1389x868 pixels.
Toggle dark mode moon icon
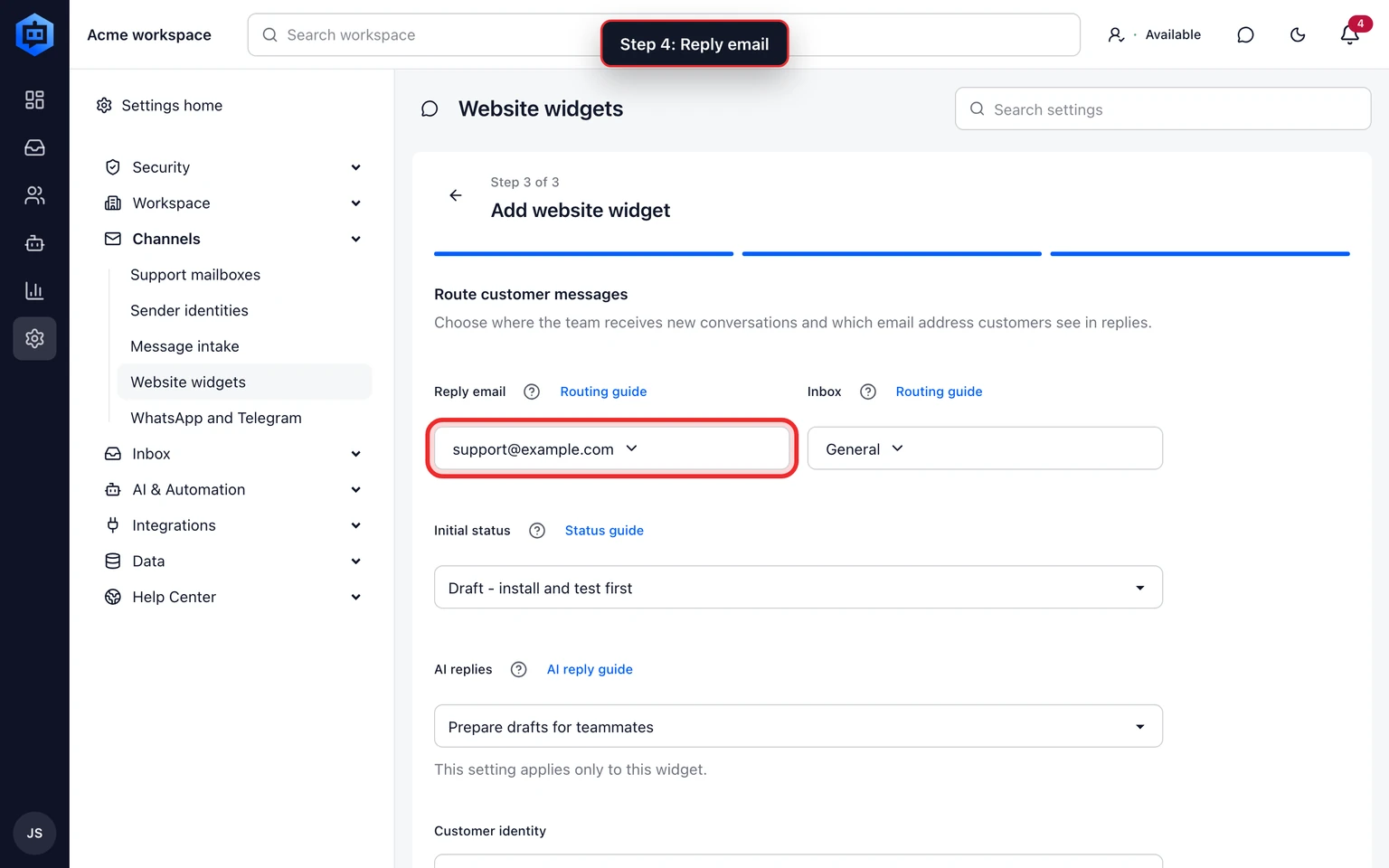pyautogui.click(x=1298, y=34)
